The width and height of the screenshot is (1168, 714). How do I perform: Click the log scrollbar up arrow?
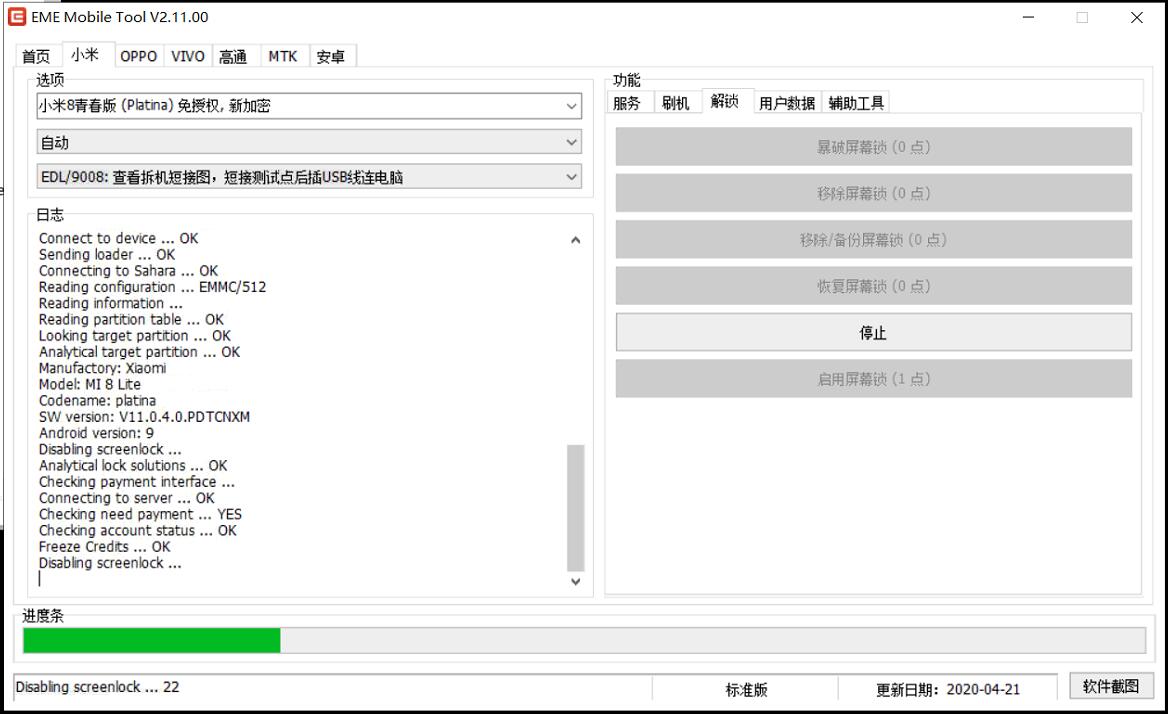575,240
